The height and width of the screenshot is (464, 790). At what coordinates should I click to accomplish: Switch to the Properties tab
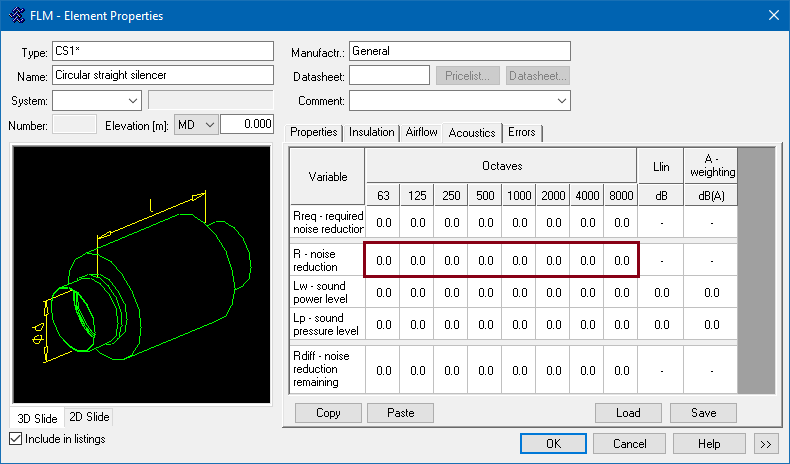point(313,132)
